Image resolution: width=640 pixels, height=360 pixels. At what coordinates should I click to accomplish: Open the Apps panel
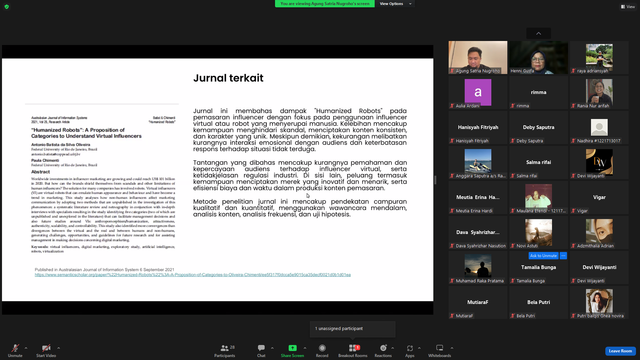pos(410,350)
